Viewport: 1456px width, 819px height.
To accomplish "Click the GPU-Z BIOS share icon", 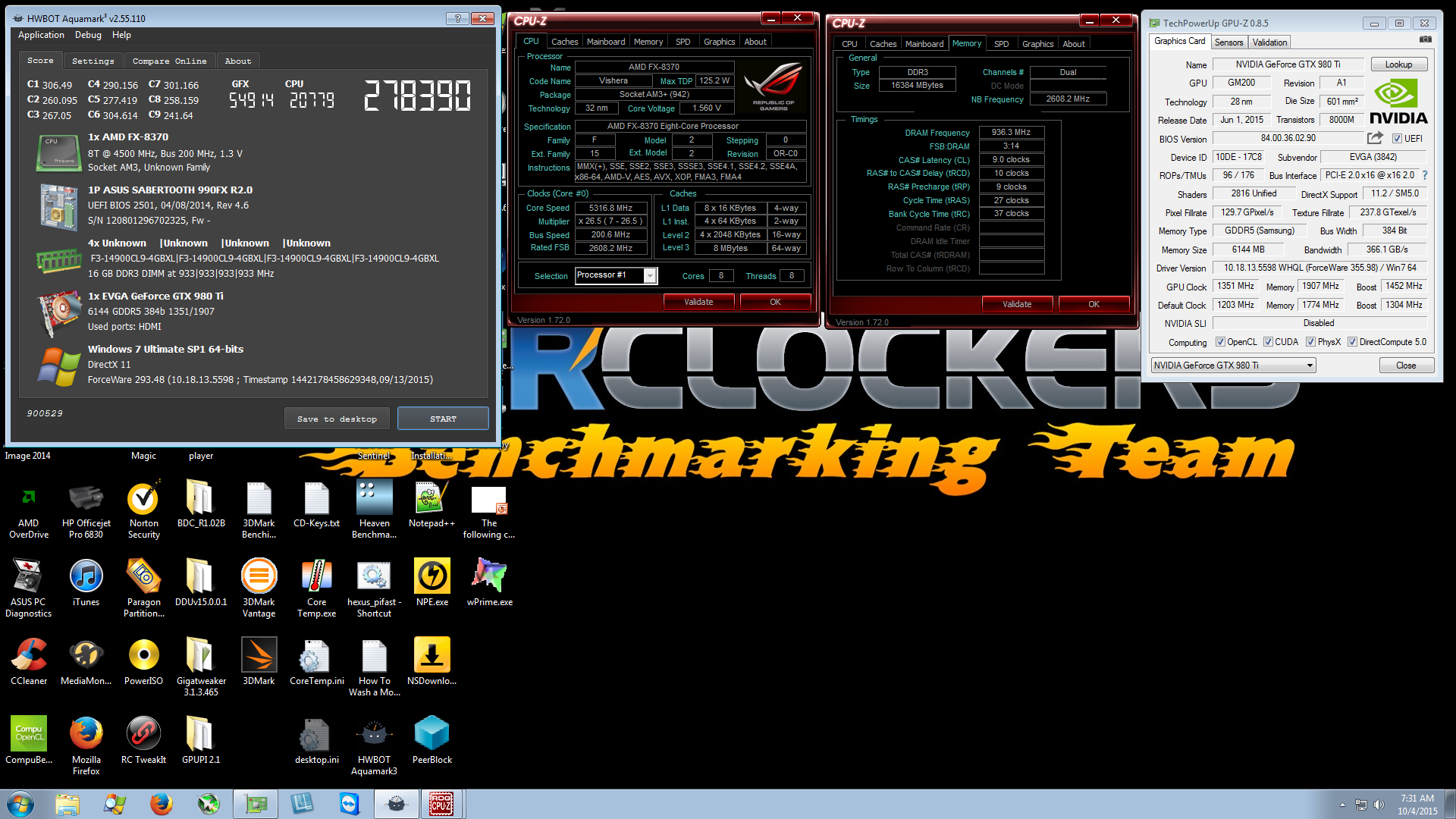I will click(x=1375, y=138).
